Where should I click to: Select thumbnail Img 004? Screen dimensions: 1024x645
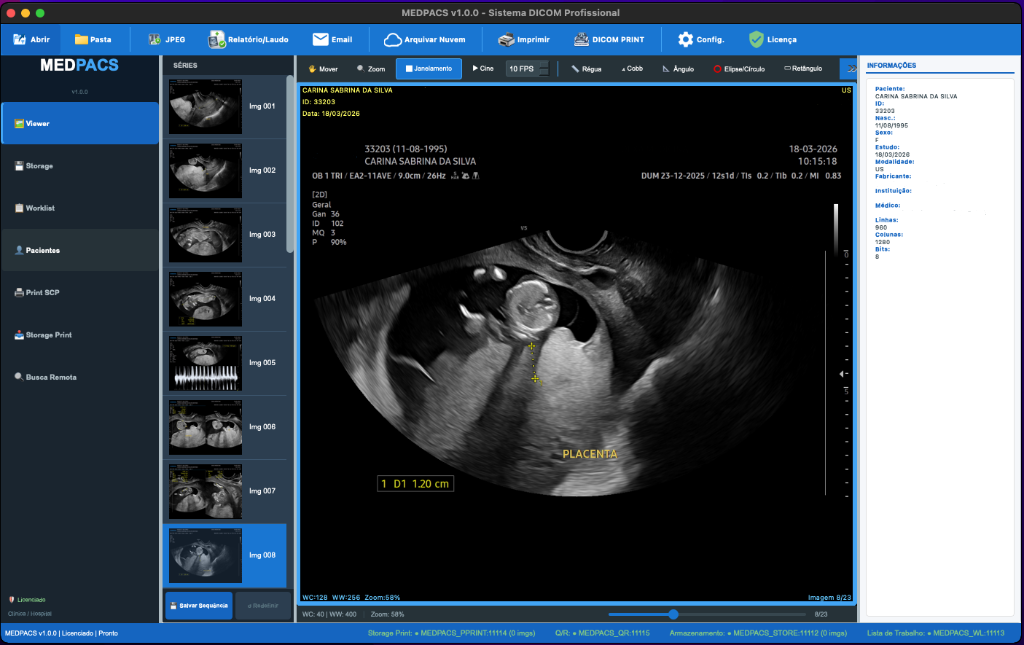point(225,298)
